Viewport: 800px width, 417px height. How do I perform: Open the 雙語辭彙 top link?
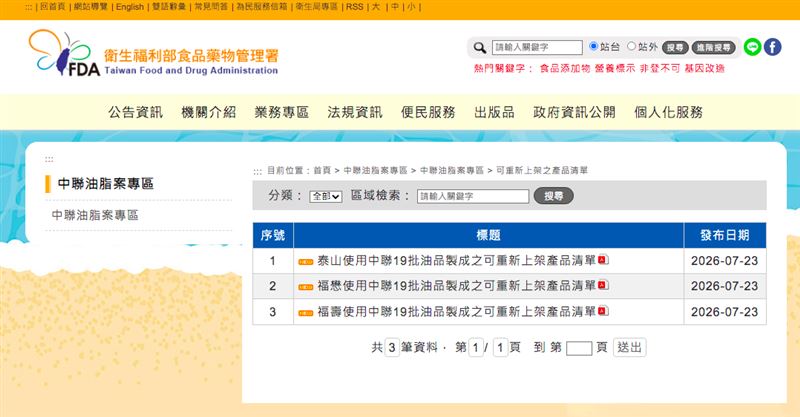169,7
